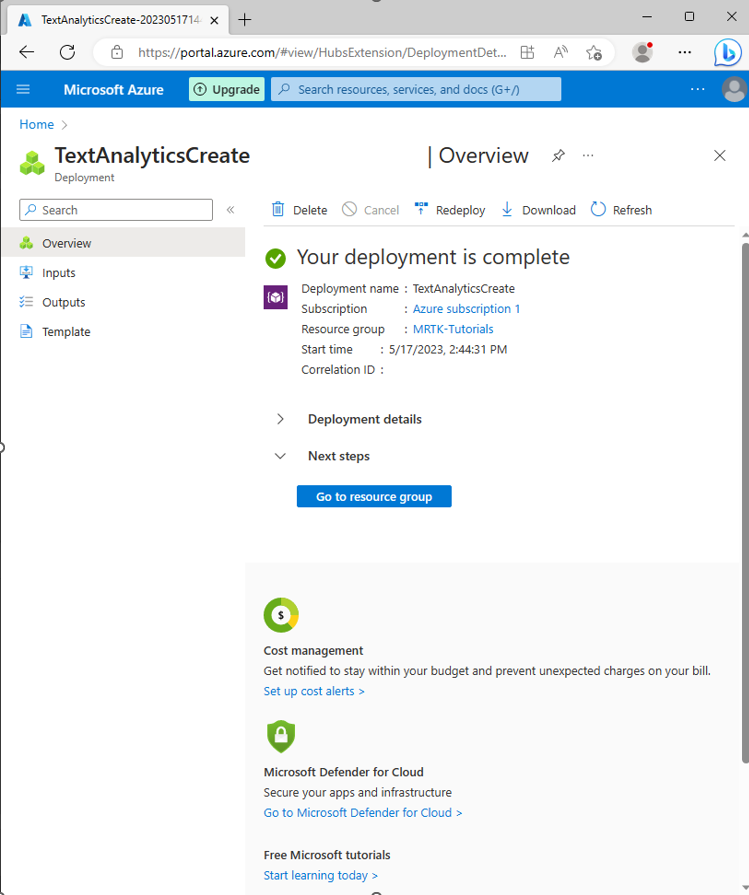749x895 pixels.
Task: Click the Go to resource group button
Action: pyautogui.click(x=374, y=496)
